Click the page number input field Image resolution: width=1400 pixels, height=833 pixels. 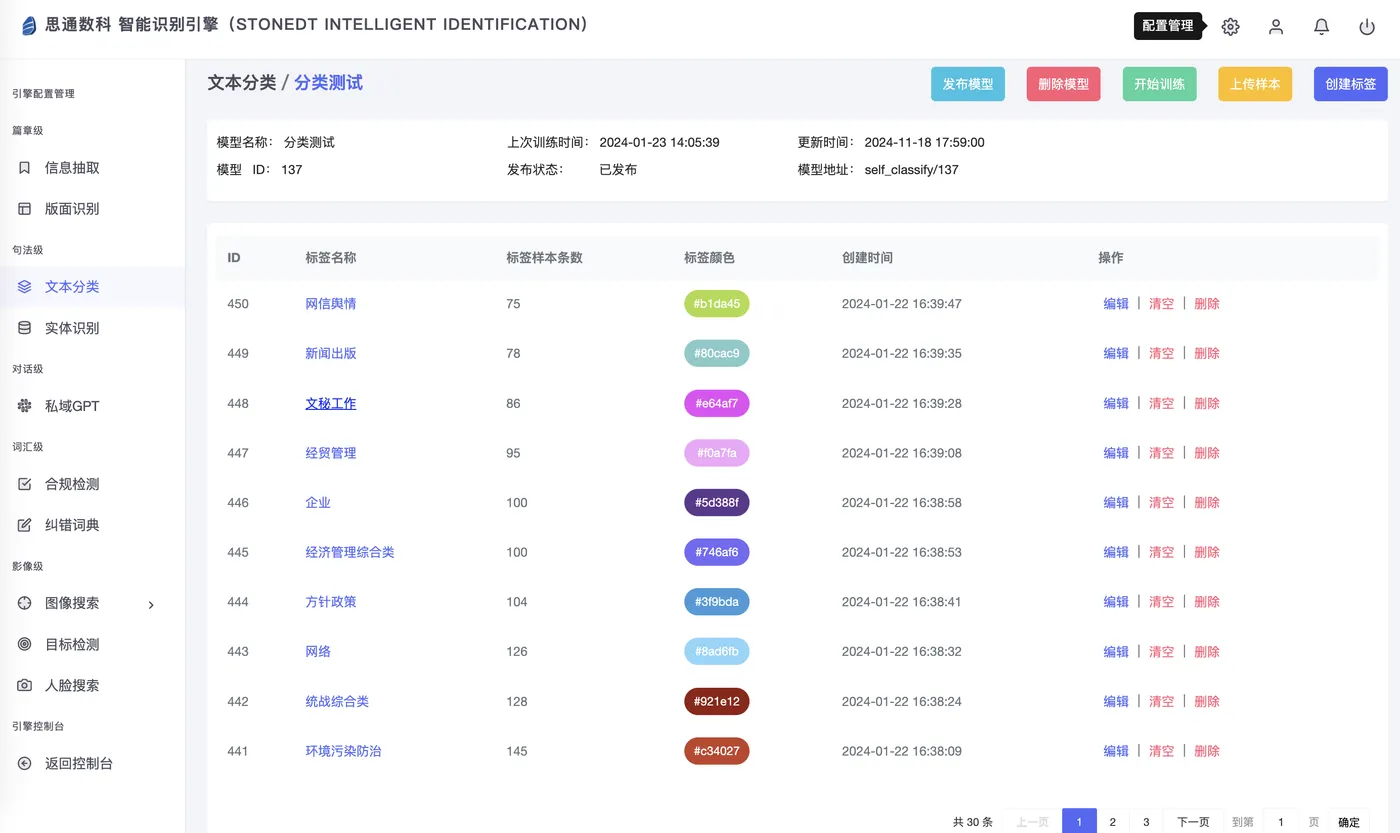1281,822
